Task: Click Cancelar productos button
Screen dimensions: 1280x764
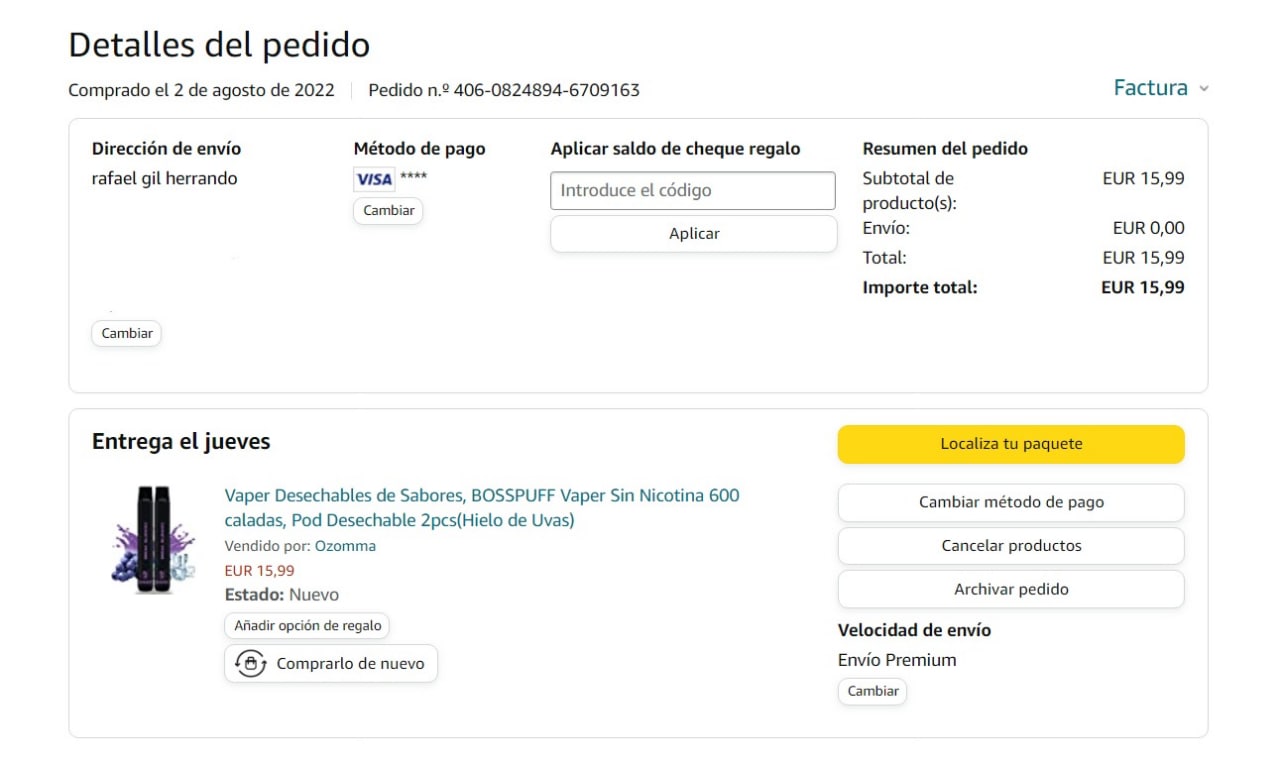Action: tap(1010, 546)
